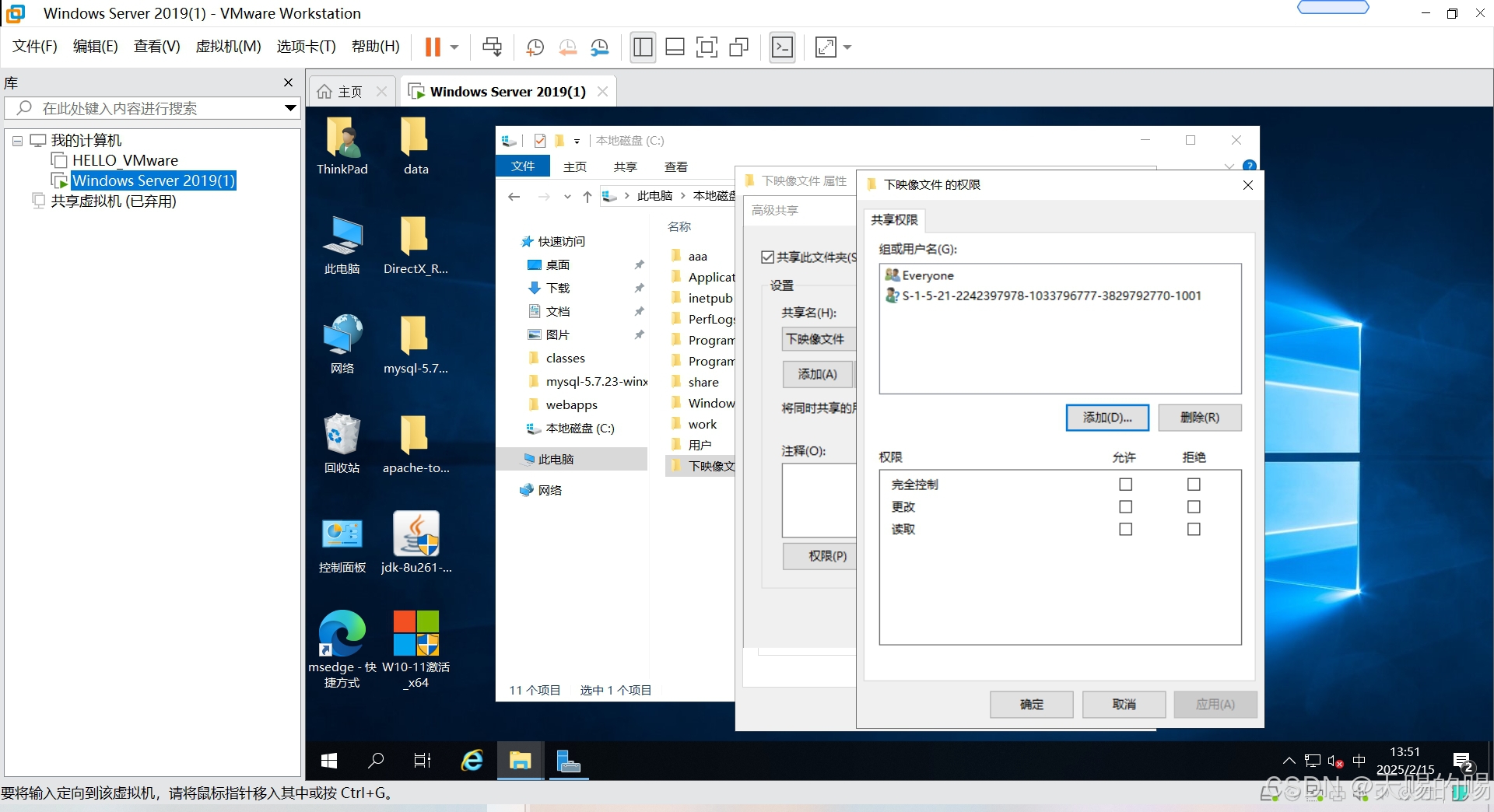Select 网络 in Explorer's navigation pane

pos(549,490)
